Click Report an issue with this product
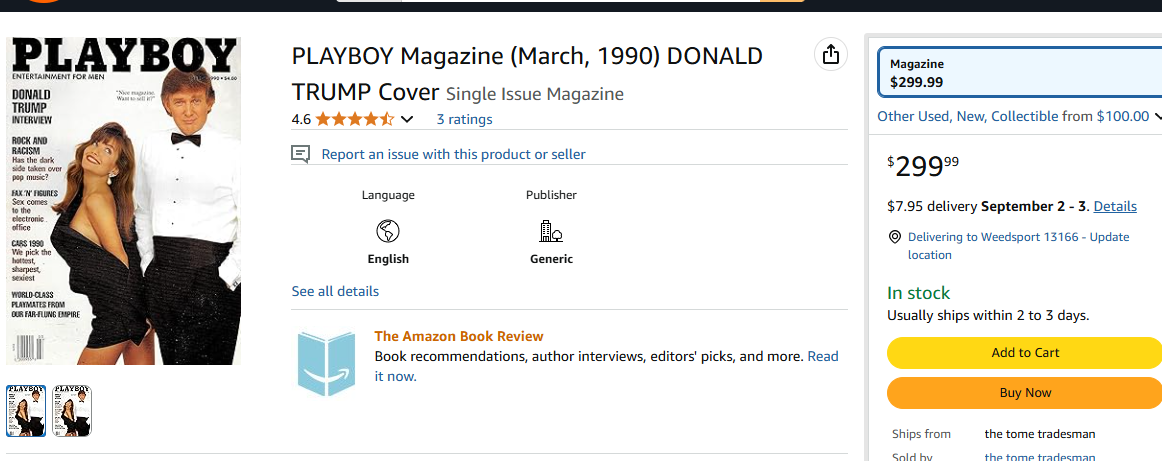Image resolution: width=1162 pixels, height=461 pixels. (453, 154)
